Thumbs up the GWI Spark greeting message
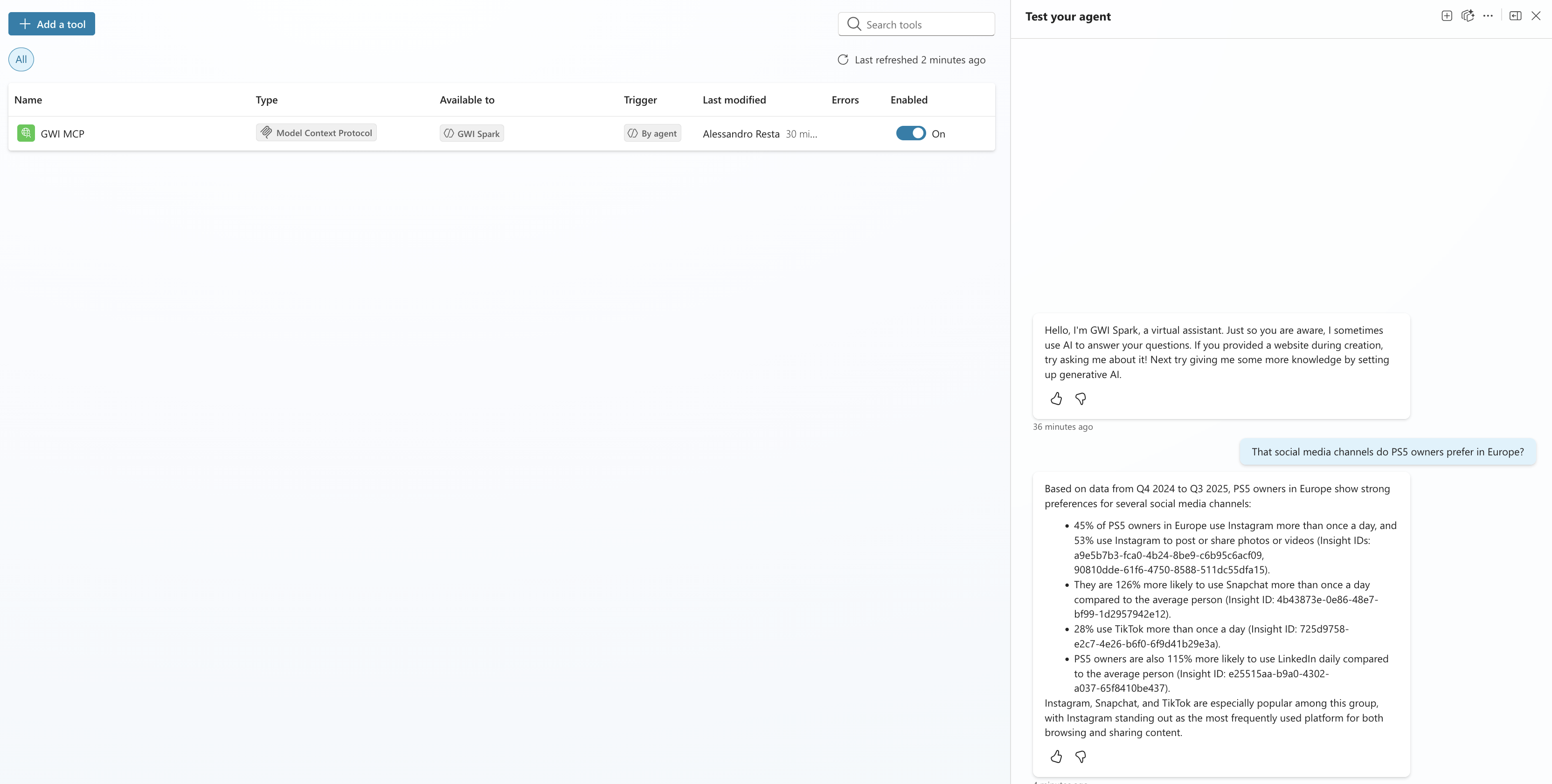Image resolution: width=1552 pixels, height=784 pixels. 1056,399
